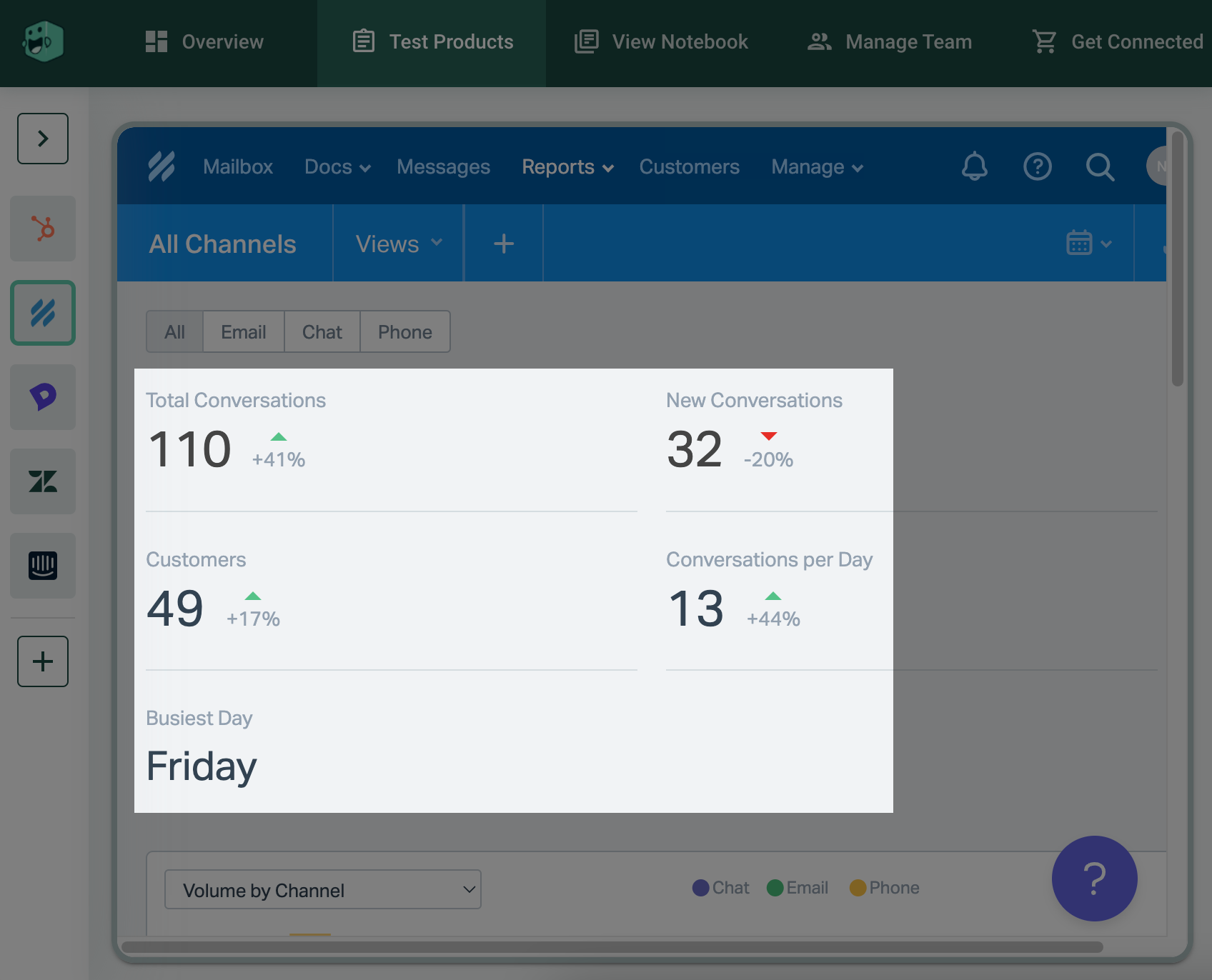This screenshot has height=980, width=1212.
Task: Click the notifications bell icon
Action: pos(974,167)
